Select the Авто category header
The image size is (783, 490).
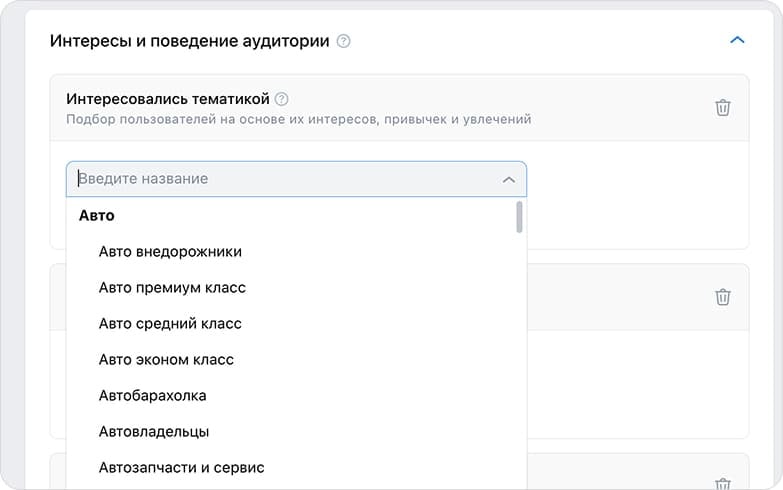[97, 215]
